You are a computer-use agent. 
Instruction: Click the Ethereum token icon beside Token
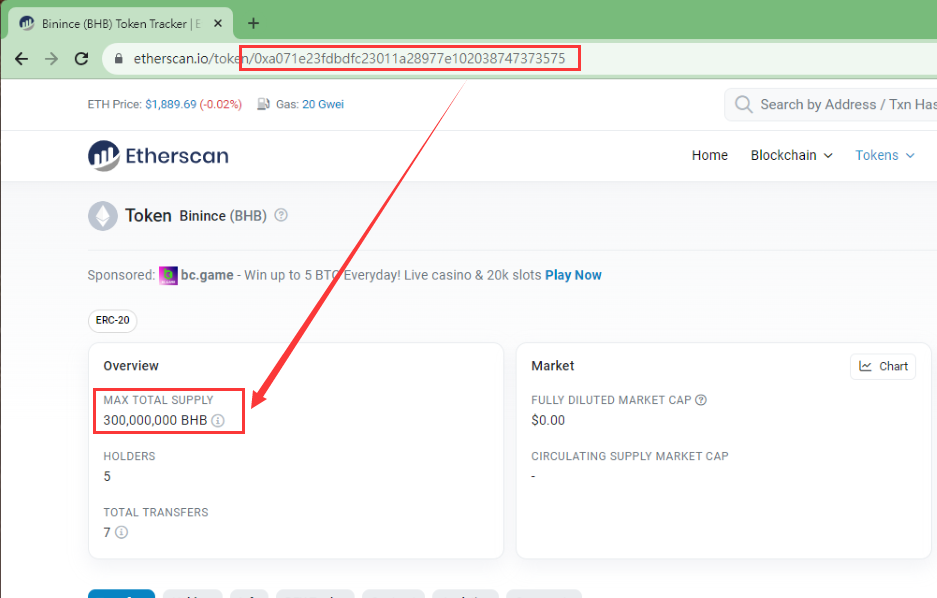103,216
